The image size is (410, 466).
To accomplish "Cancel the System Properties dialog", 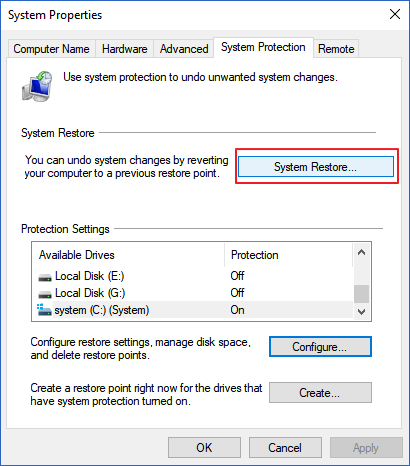I will (x=285, y=448).
